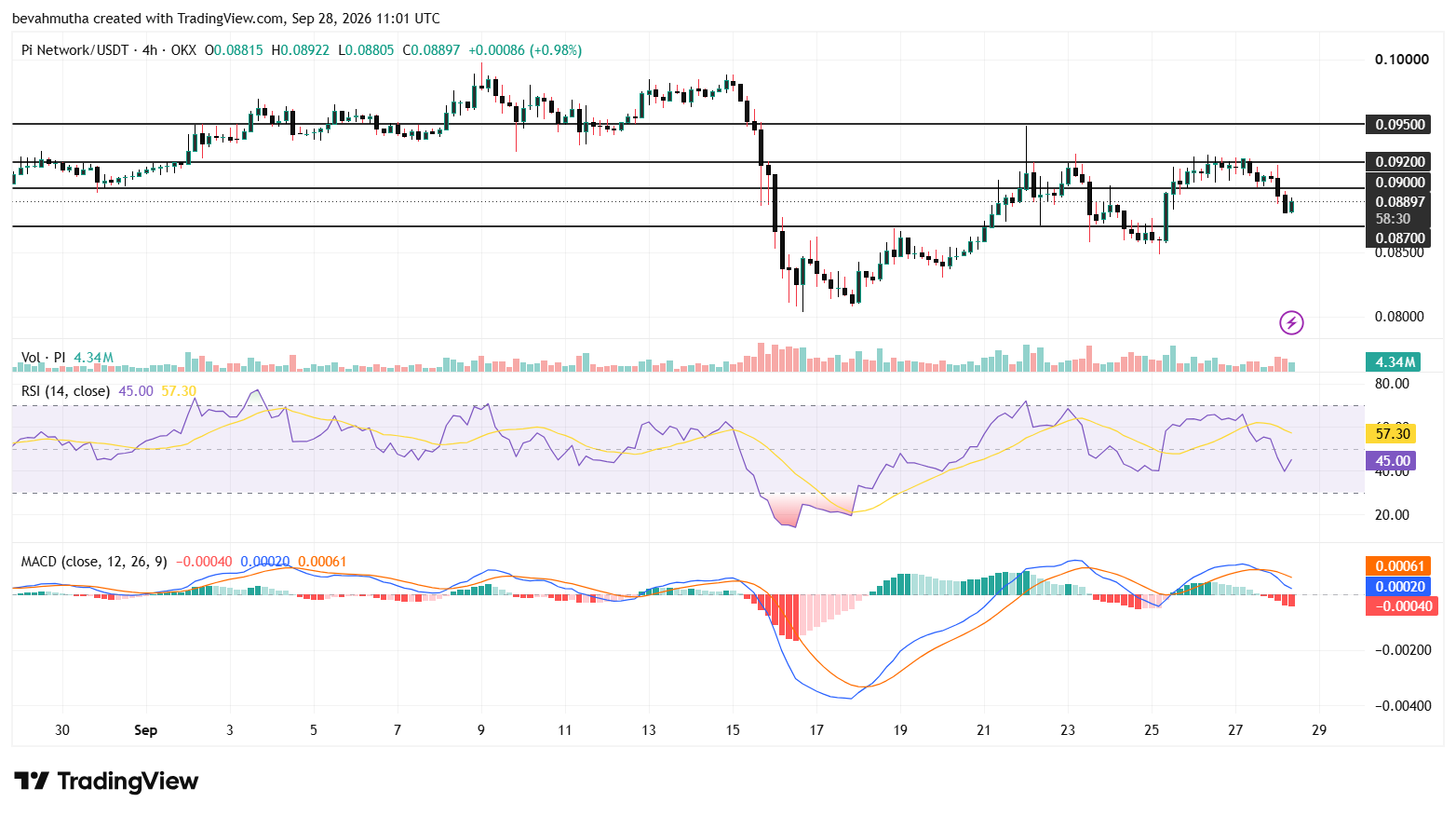Click the red -0.00040 MACD axis label

[x=1400, y=606]
